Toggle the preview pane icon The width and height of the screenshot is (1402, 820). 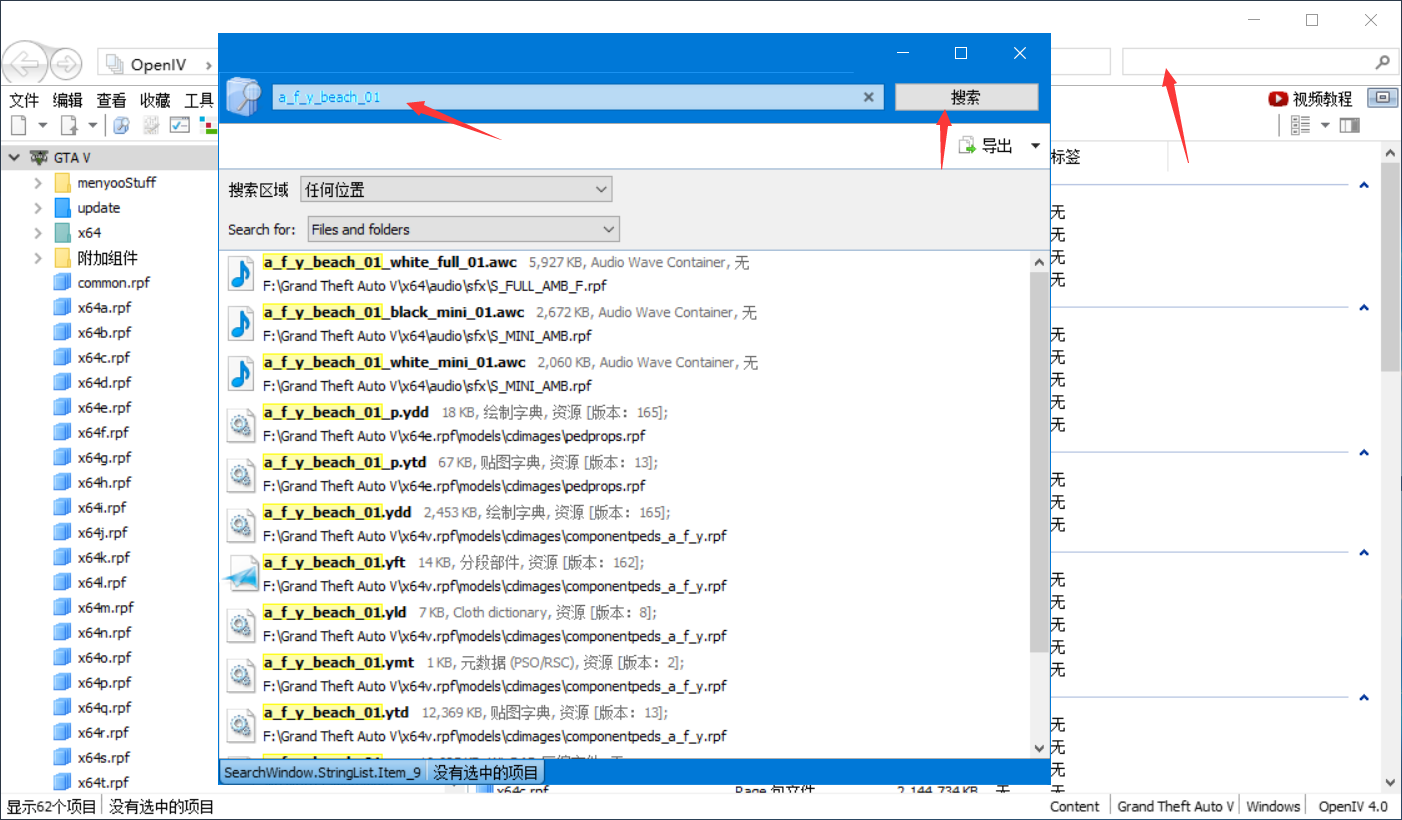1350,125
